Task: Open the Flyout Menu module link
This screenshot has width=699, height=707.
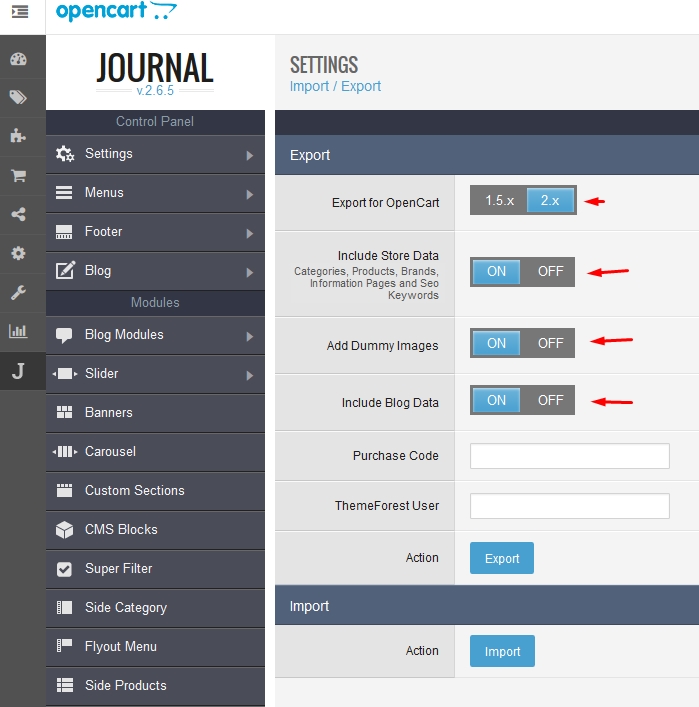Action: click(155, 647)
